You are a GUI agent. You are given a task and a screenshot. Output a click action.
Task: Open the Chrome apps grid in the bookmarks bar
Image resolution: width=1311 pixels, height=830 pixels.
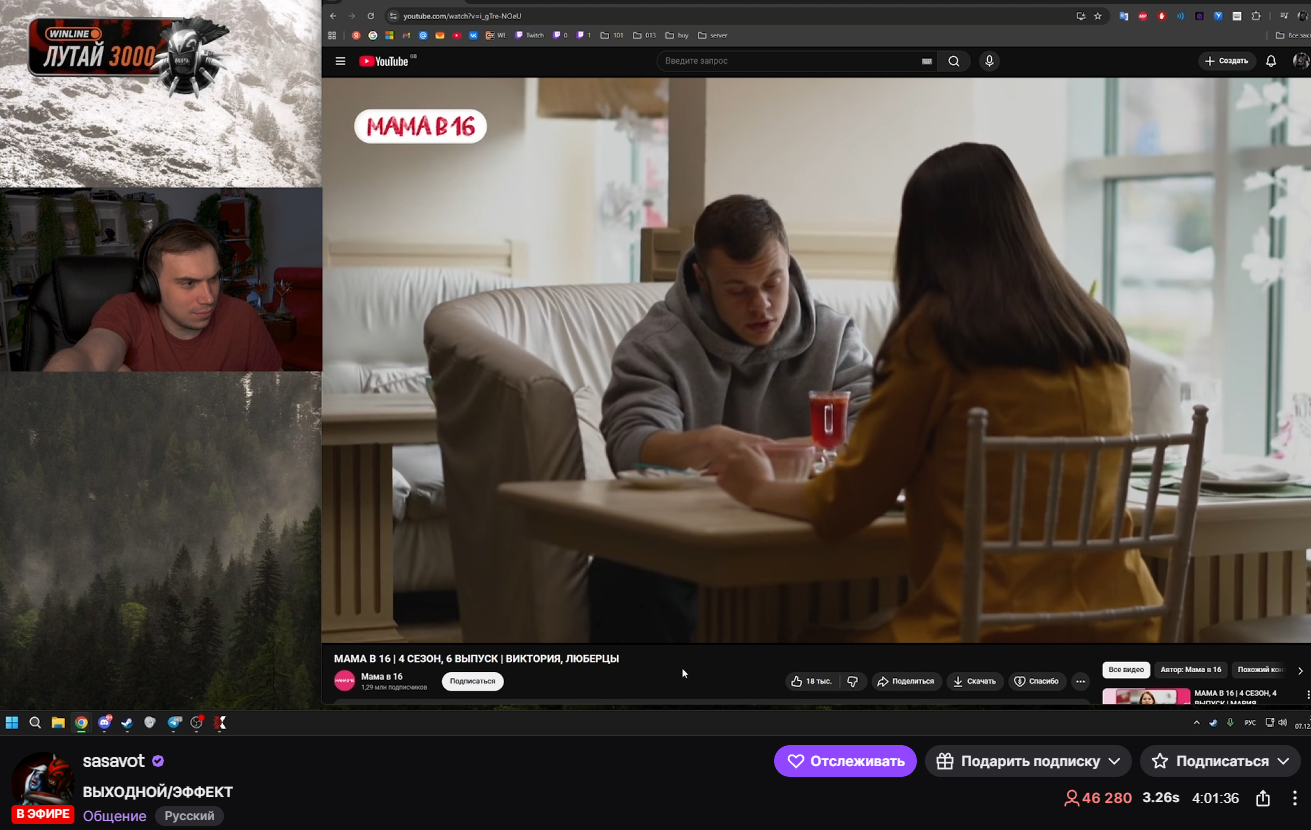coord(333,35)
